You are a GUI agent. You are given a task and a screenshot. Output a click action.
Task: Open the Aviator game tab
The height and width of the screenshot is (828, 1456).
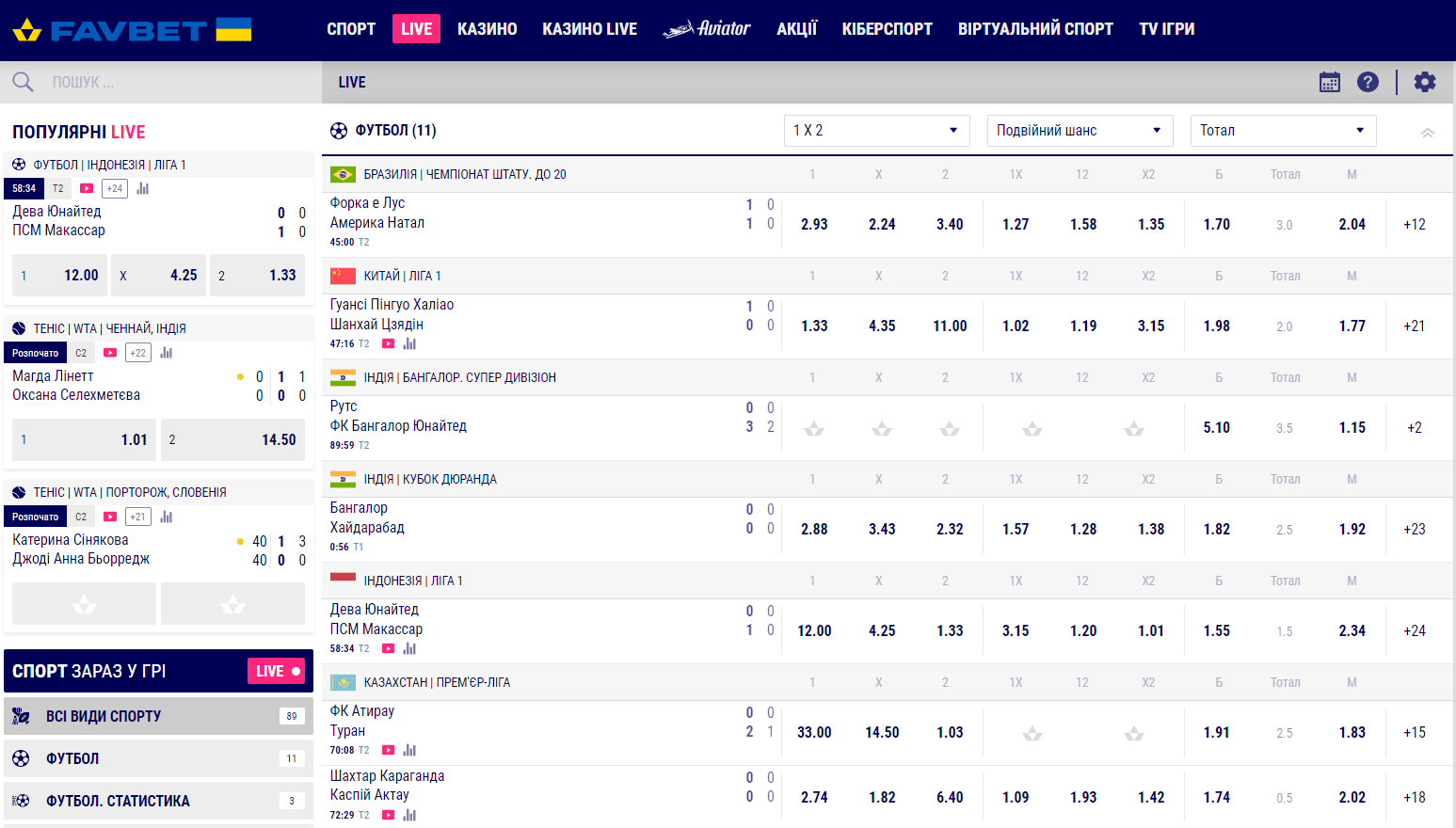click(706, 29)
